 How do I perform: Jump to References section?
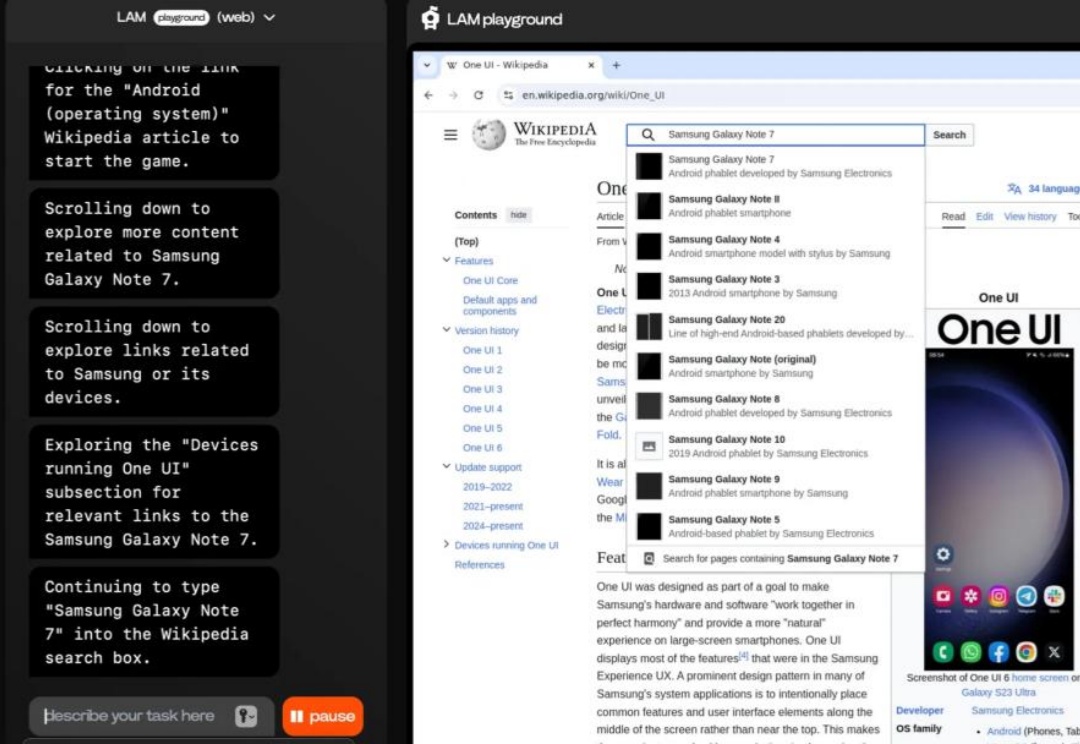(x=479, y=565)
